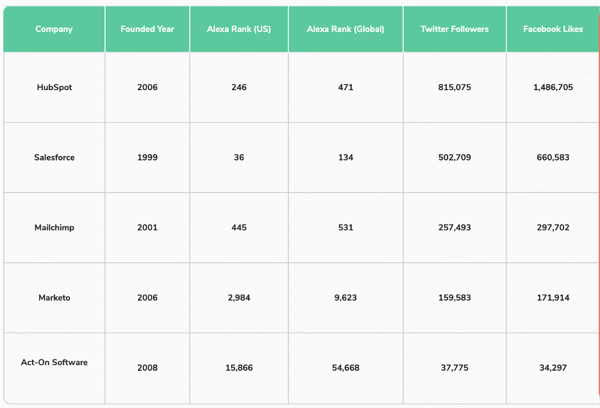Select the Act-On Software cell
The image size is (600, 408).
pyautogui.click(x=53, y=362)
